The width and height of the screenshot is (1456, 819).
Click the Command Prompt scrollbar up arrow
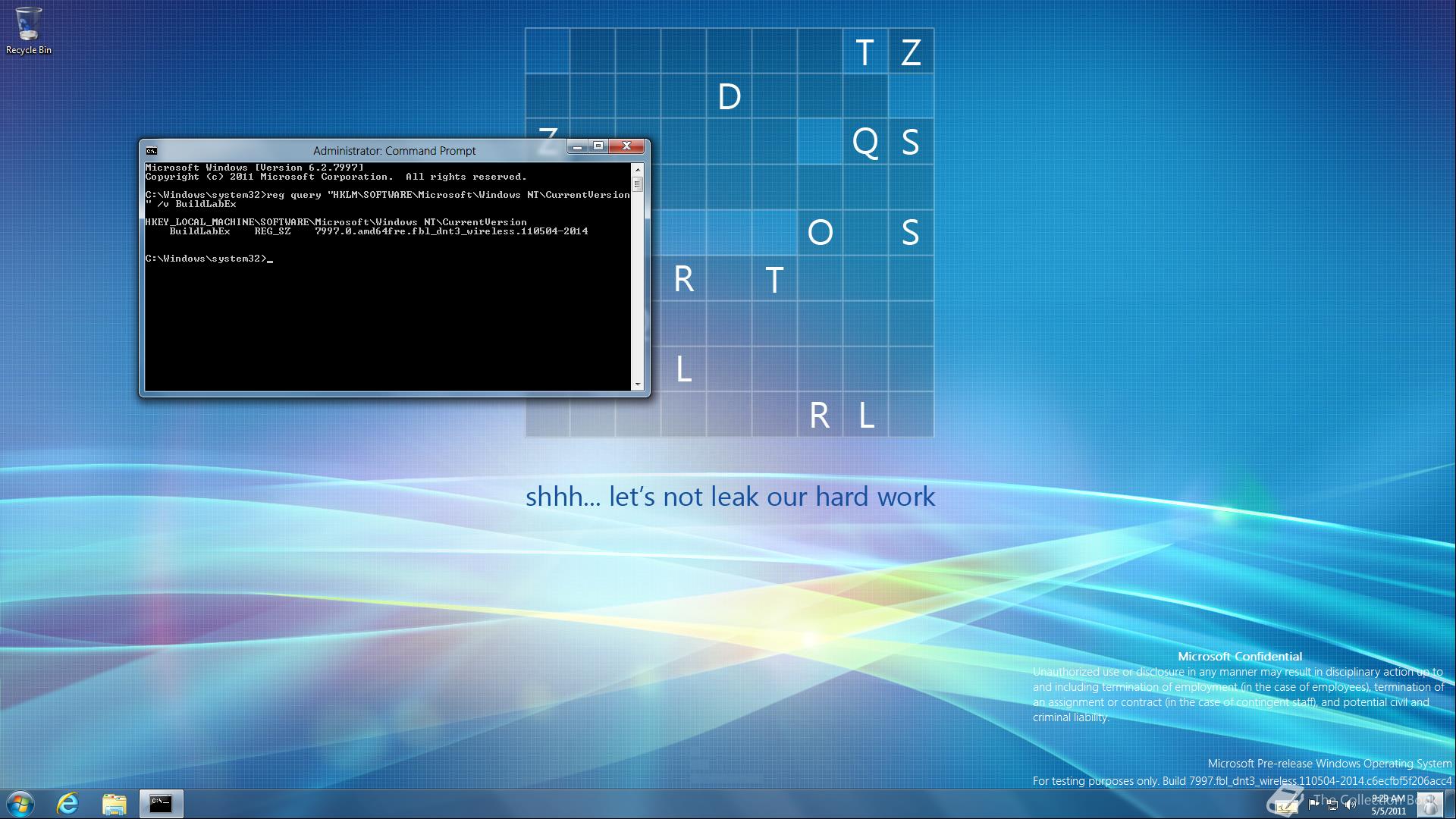click(637, 169)
